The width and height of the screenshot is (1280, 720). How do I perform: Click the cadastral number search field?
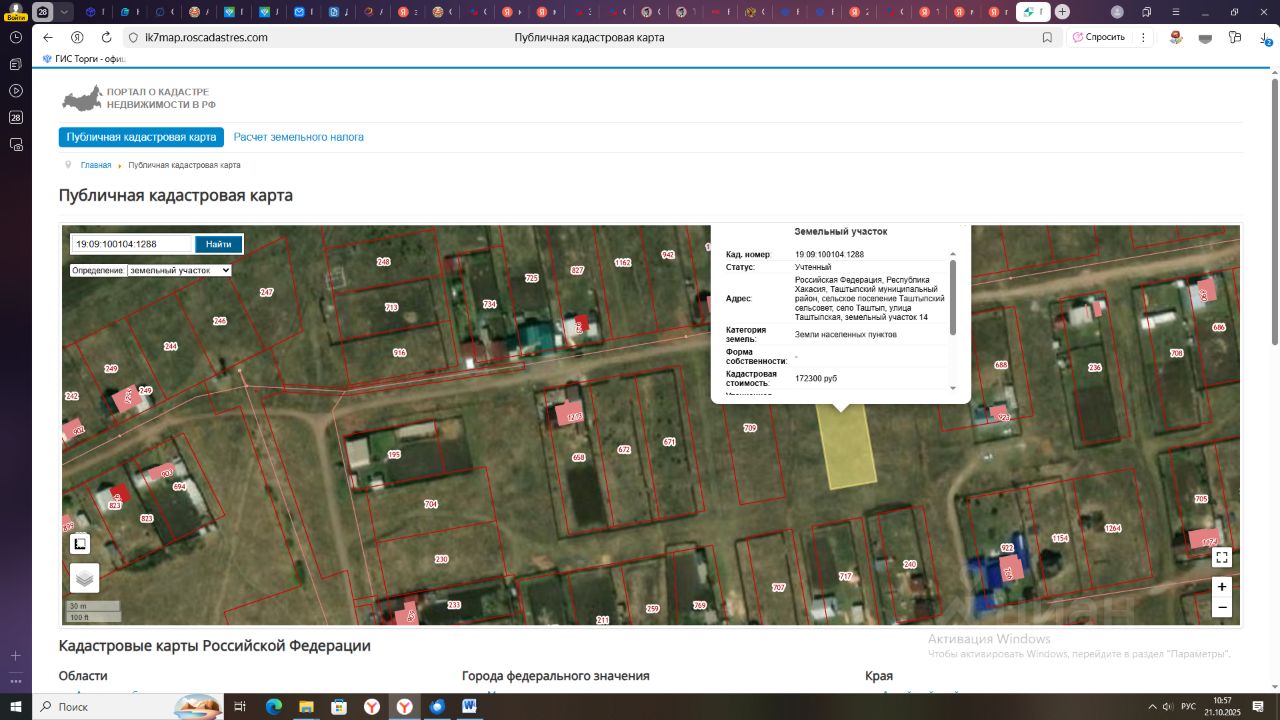[x=131, y=244]
